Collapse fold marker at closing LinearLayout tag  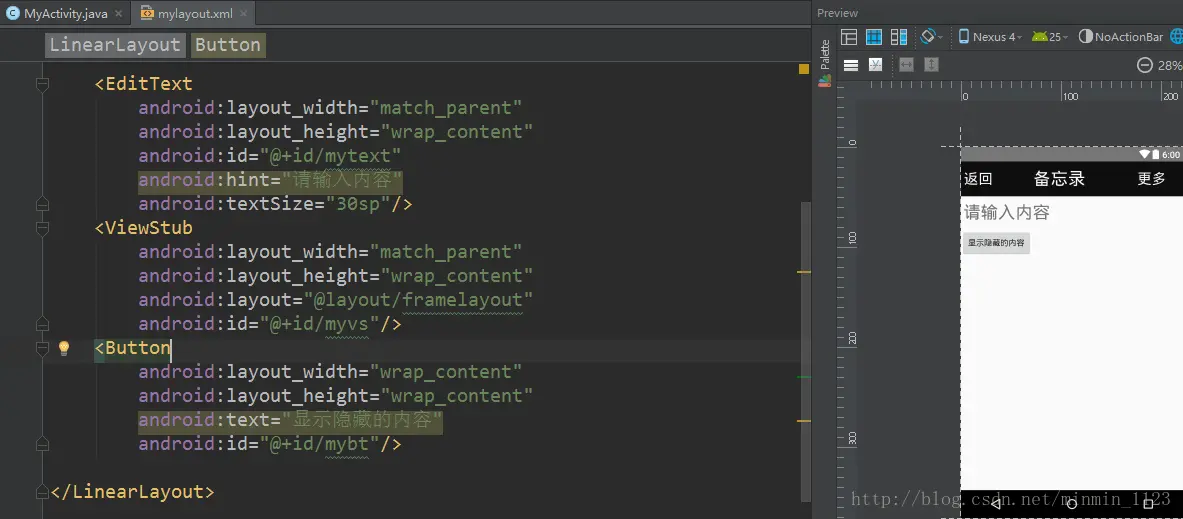(x=42, y=492)
